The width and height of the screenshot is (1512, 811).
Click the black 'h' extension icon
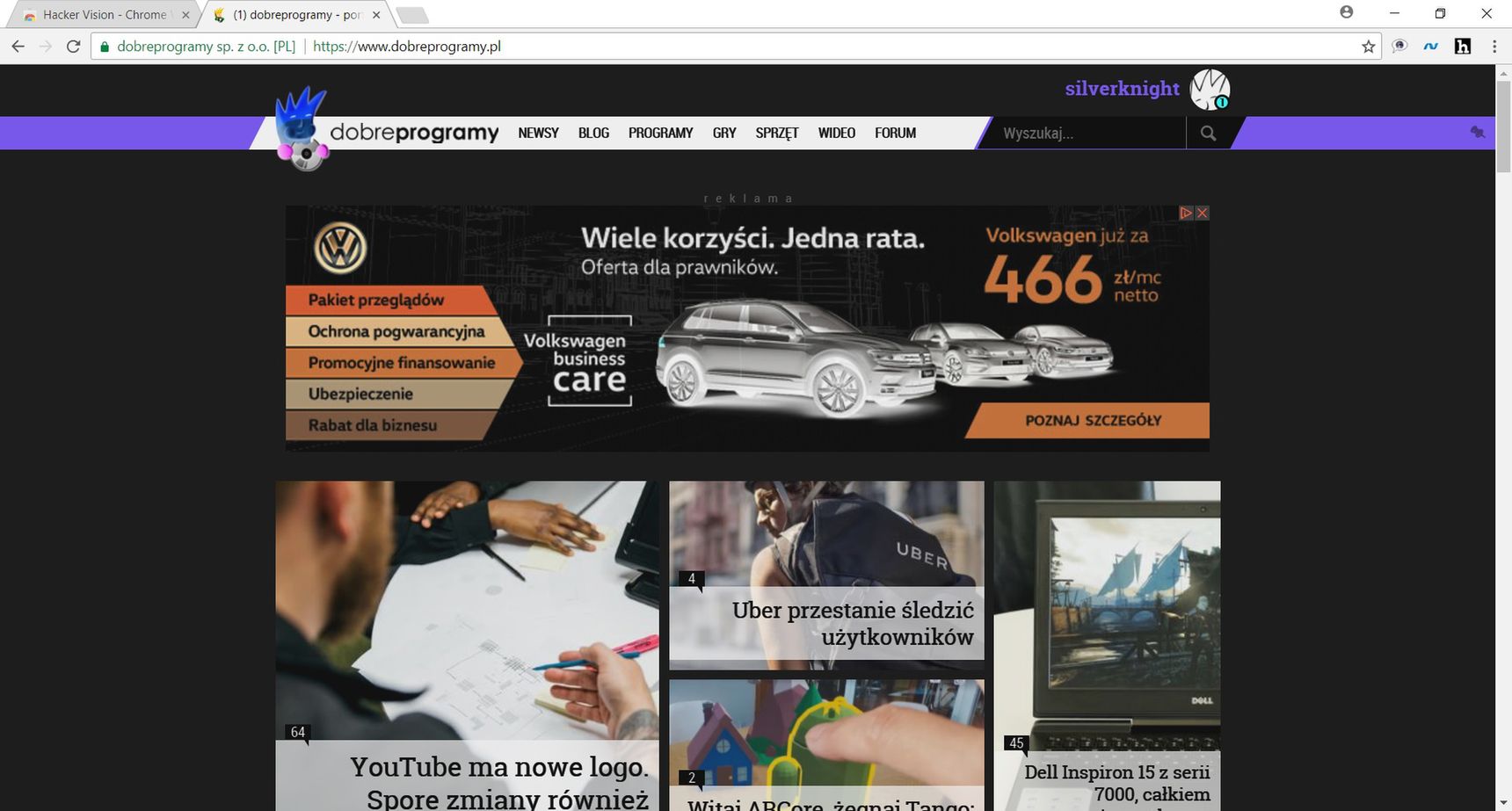1463,47
